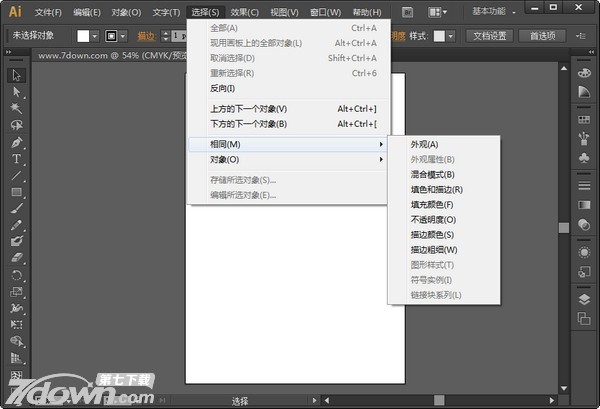Pick the Eraser tool
The width and height of the screenshot is (600, 409).
(16, 258)
